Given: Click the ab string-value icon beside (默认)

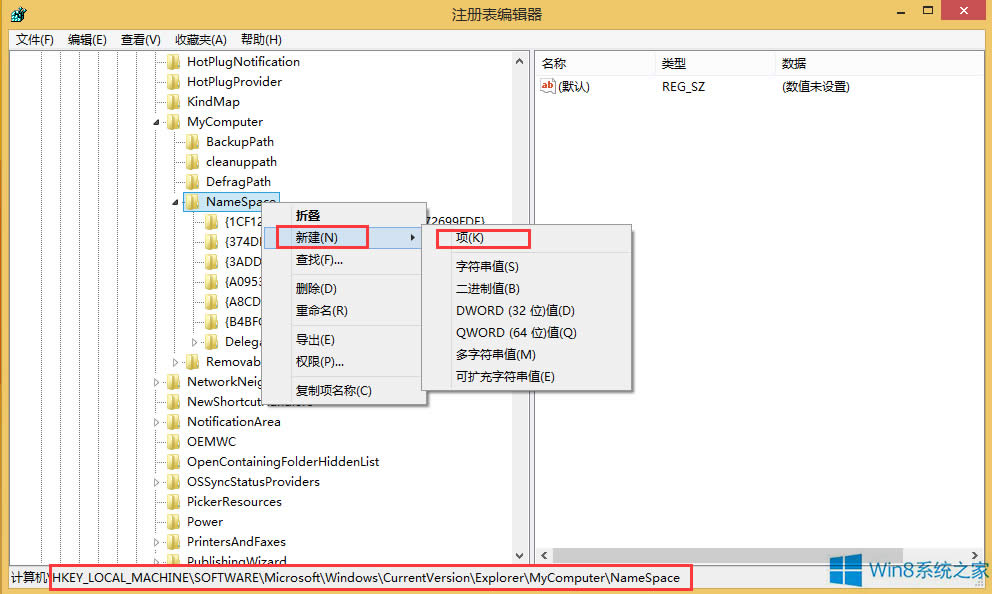Looking at the screenshot, I should pos(547,86).
